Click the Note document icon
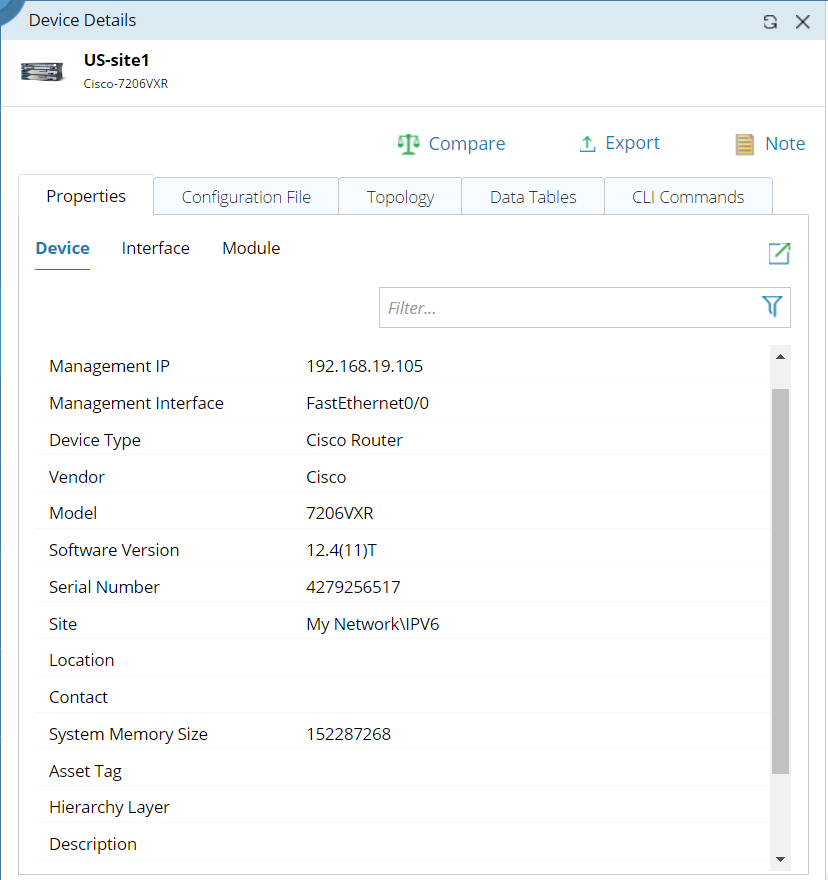This screenshot has width=828, height=880. [x=745, y=144]
